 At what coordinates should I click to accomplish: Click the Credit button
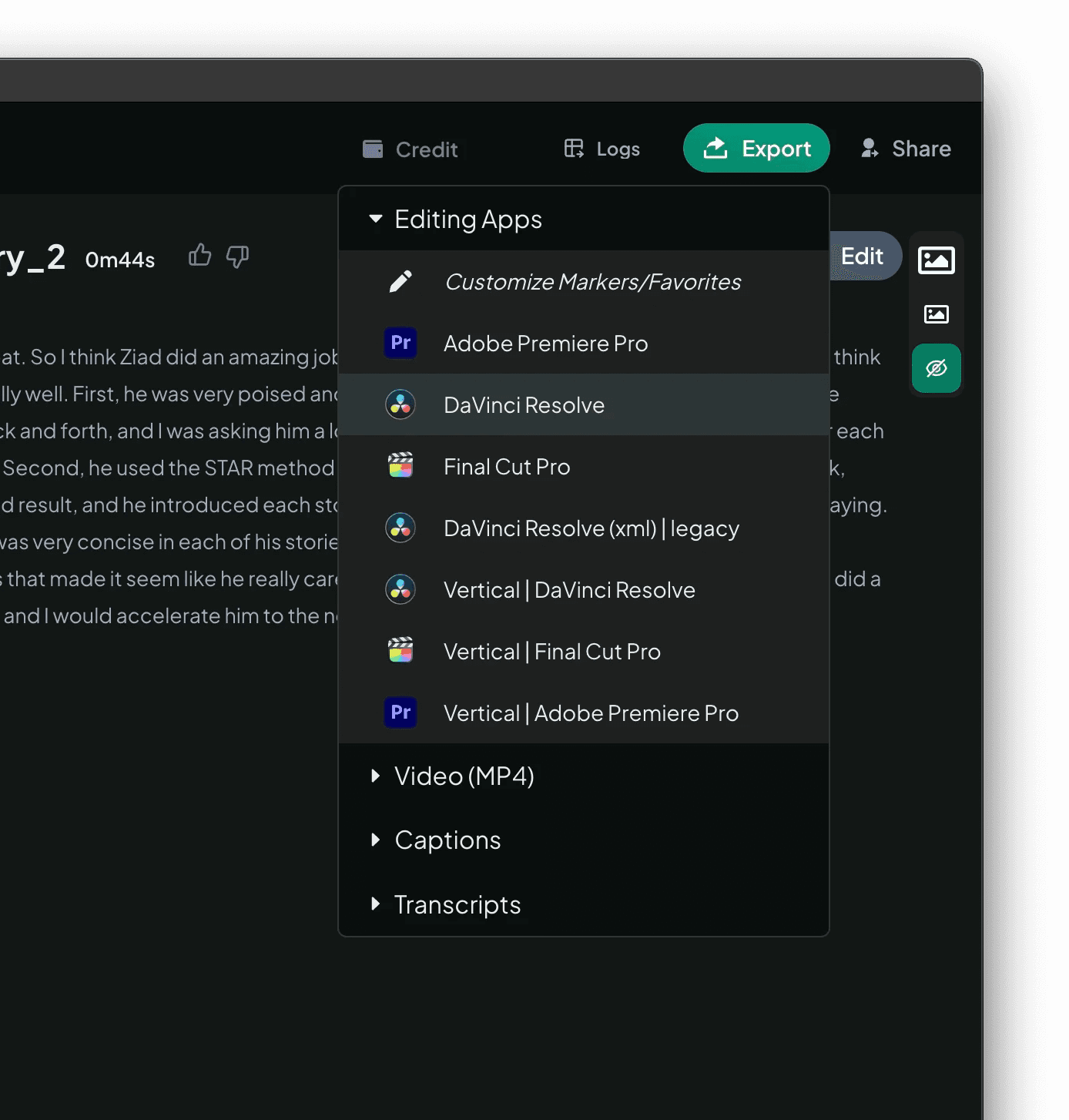411,149
